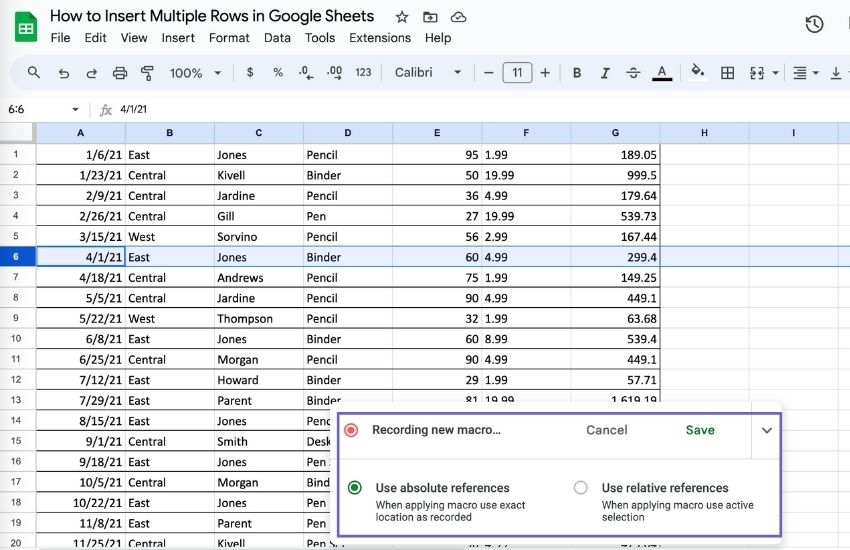Screen dimensions: 850x550
Task: Open the View menu
Action: point(134,38)
